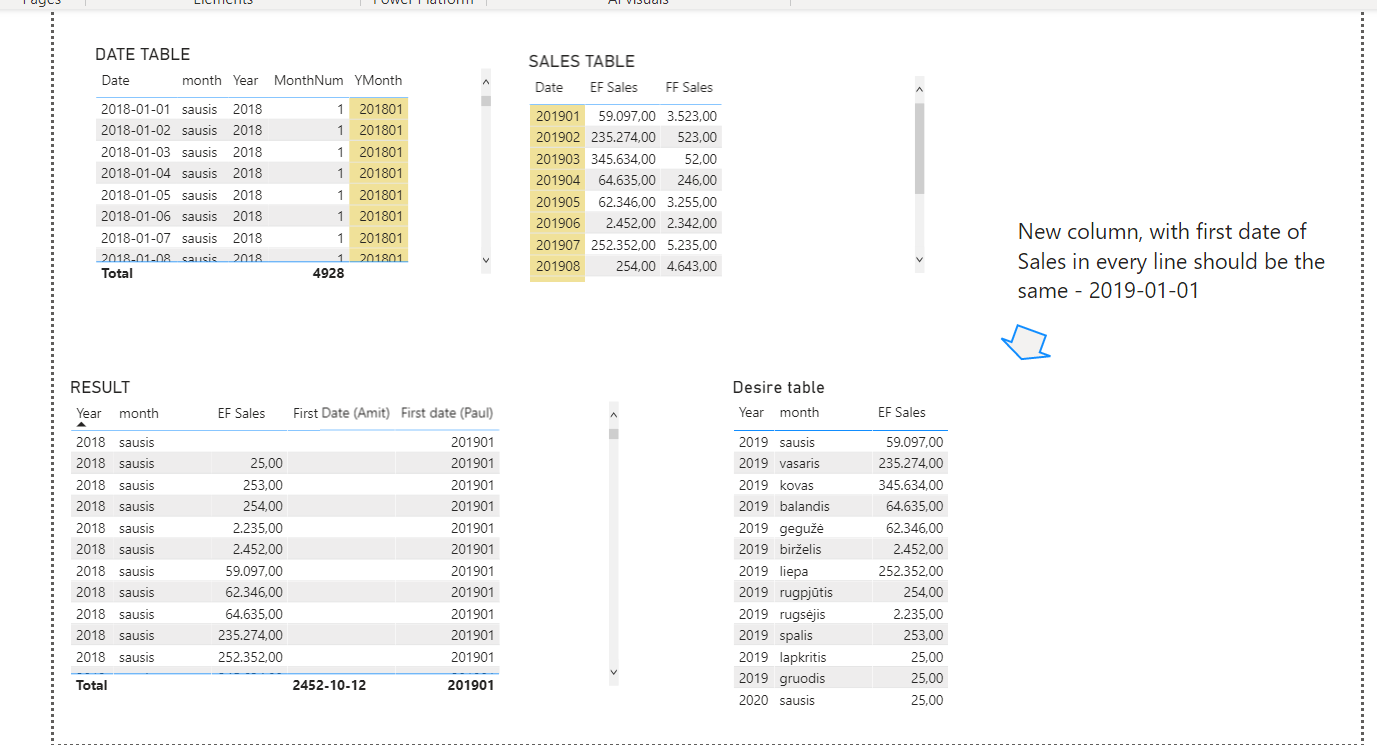
Task: Click the DATE TABLE scroll down arrow
Action: click(486, 260)
